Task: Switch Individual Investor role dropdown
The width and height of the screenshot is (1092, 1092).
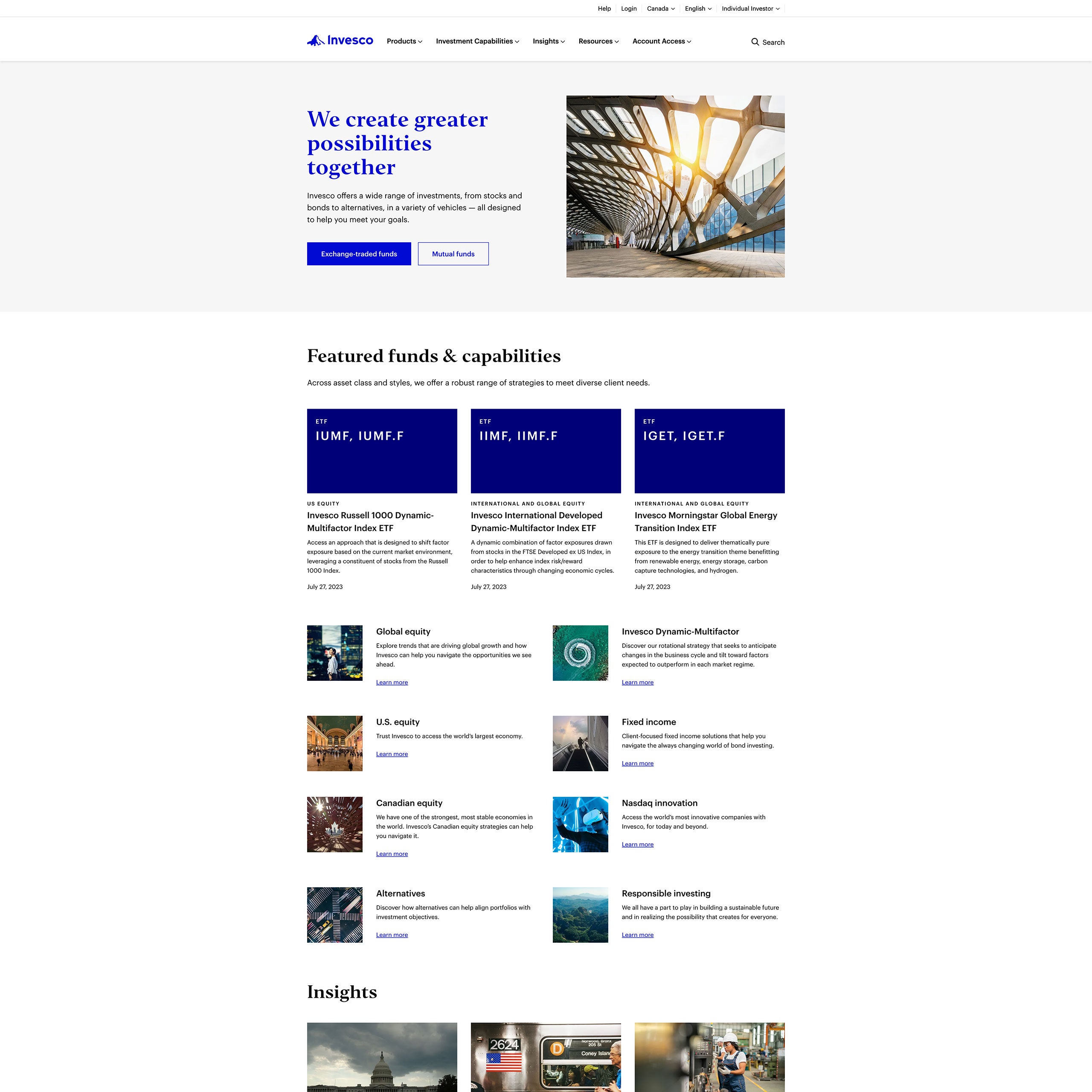Action: pyautogui.click(x=750, y=9)
